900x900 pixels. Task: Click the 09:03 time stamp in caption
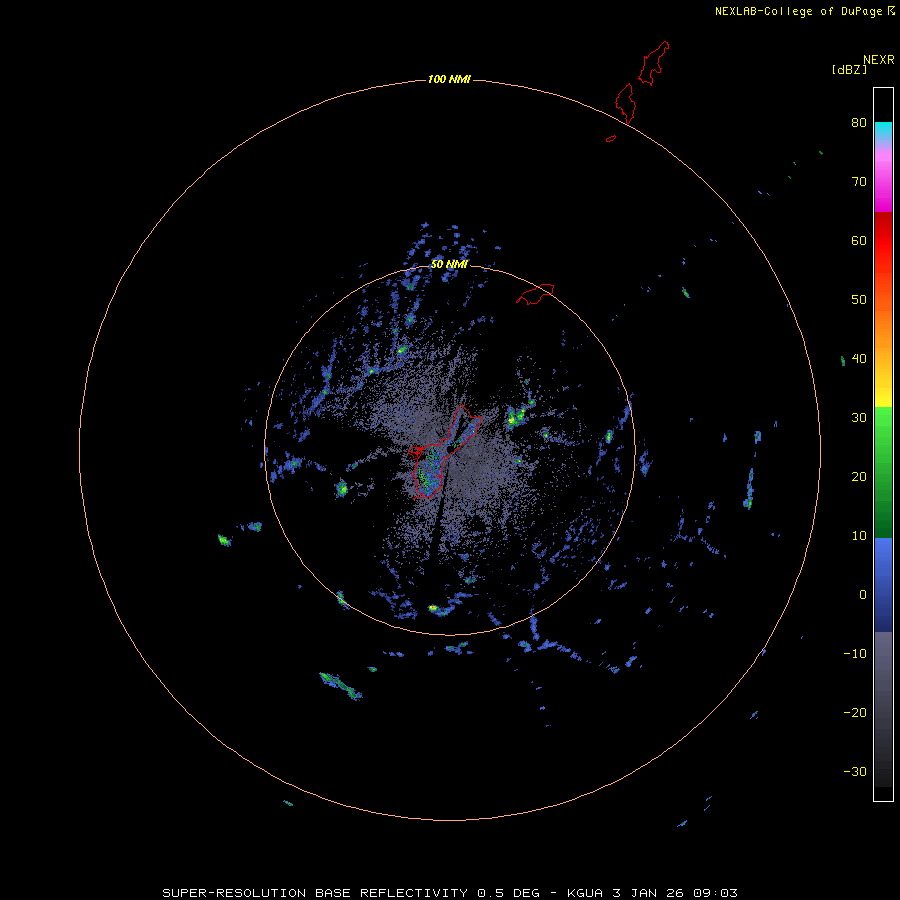pyautogui.click(x=716, y=893)
